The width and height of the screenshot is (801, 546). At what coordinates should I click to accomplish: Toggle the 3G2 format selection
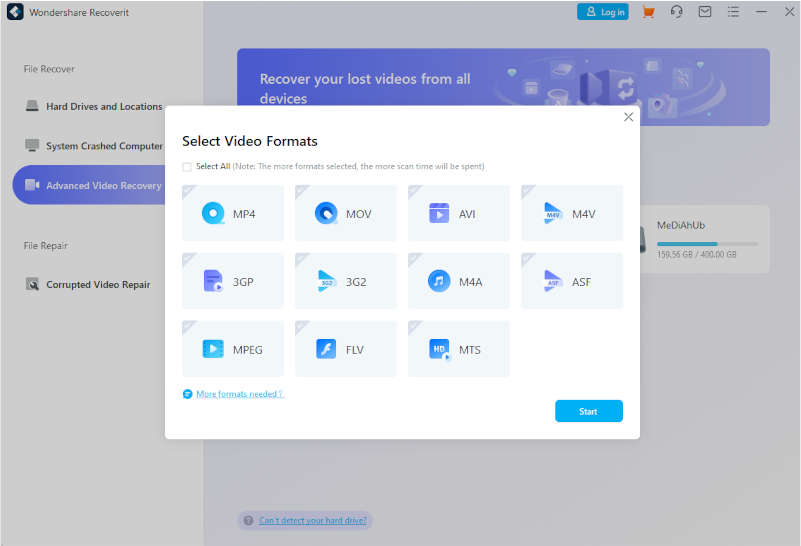coord(345,281)
